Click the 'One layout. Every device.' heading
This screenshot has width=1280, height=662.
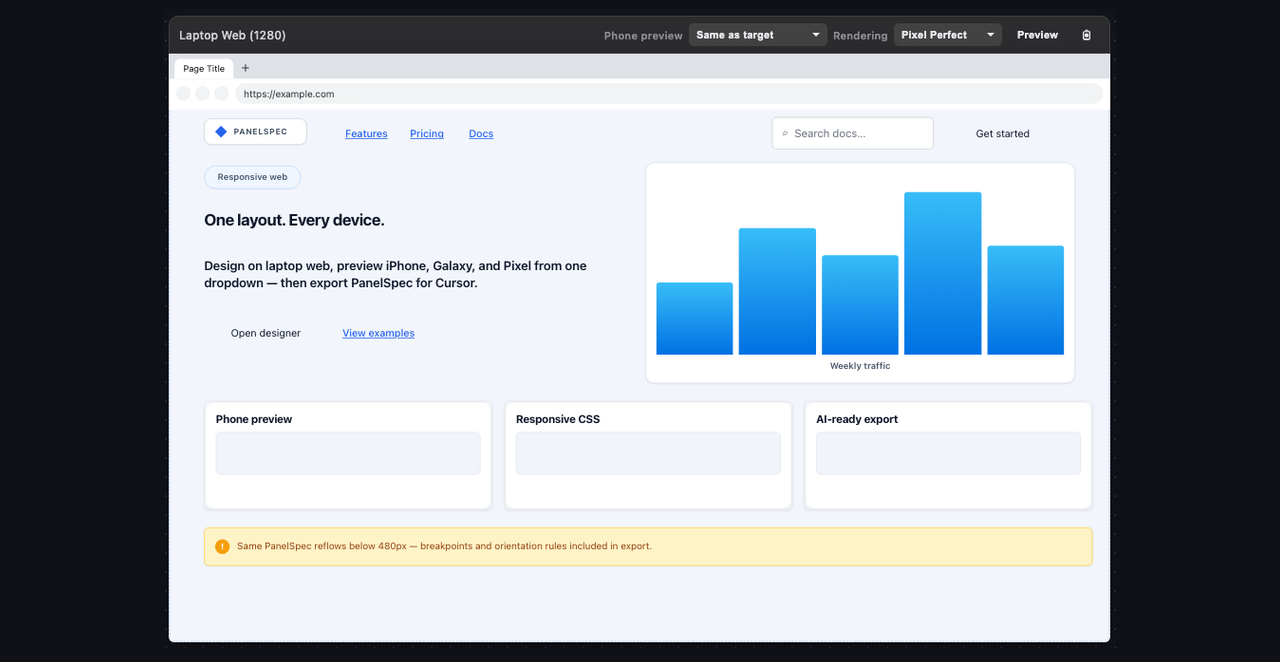294,220
